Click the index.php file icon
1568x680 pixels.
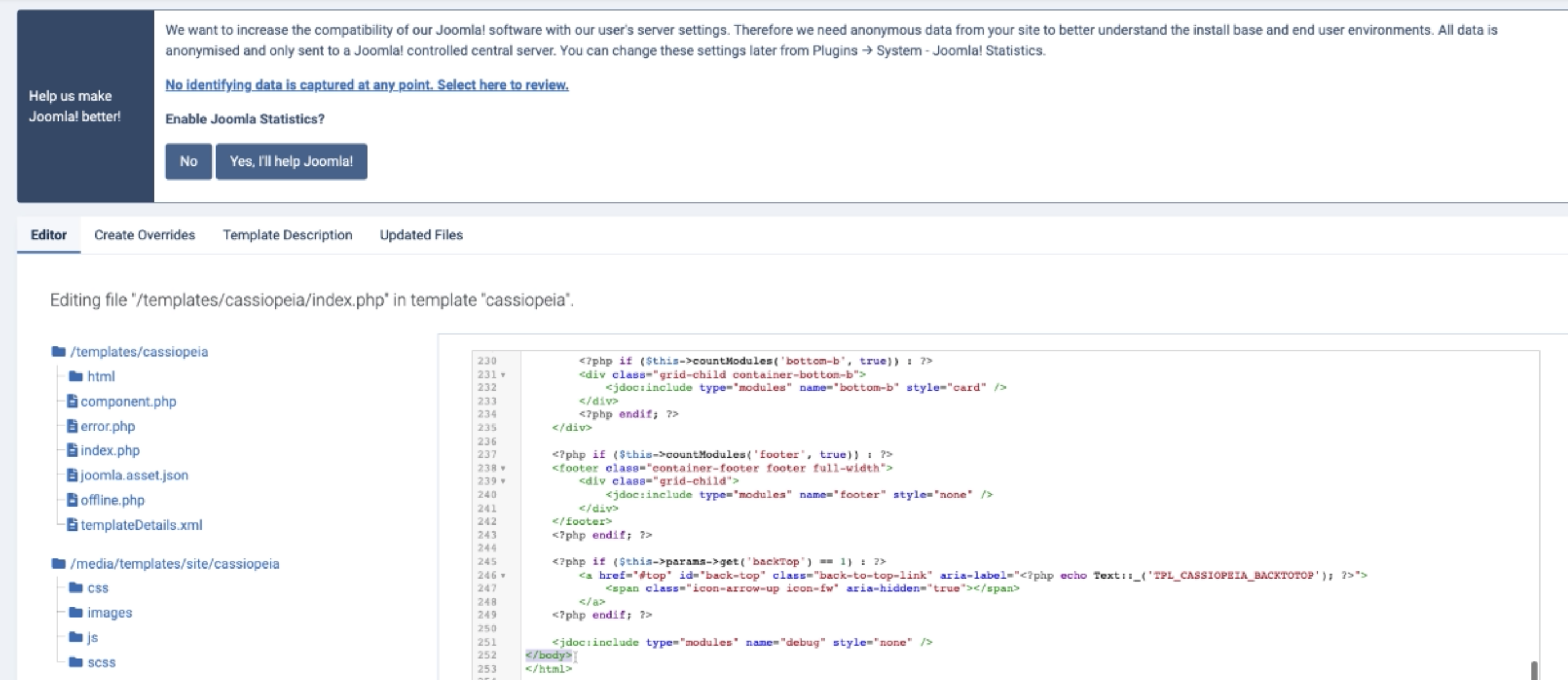coord(72,450)
